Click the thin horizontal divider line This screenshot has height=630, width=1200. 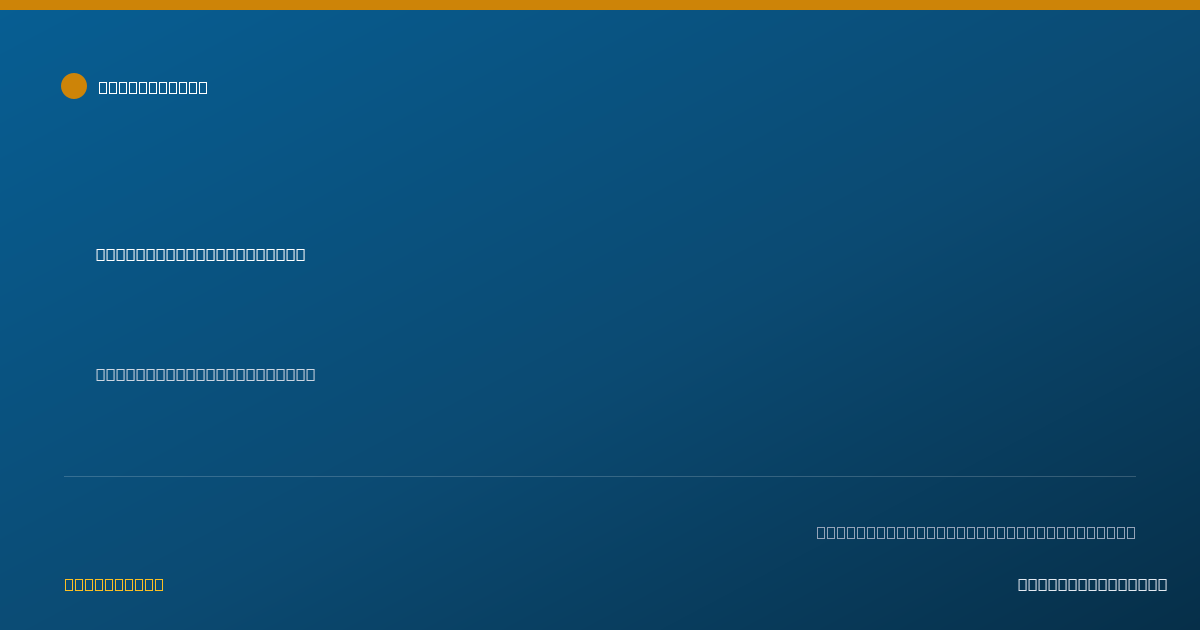pyautogui.click(x=600, y=476)
